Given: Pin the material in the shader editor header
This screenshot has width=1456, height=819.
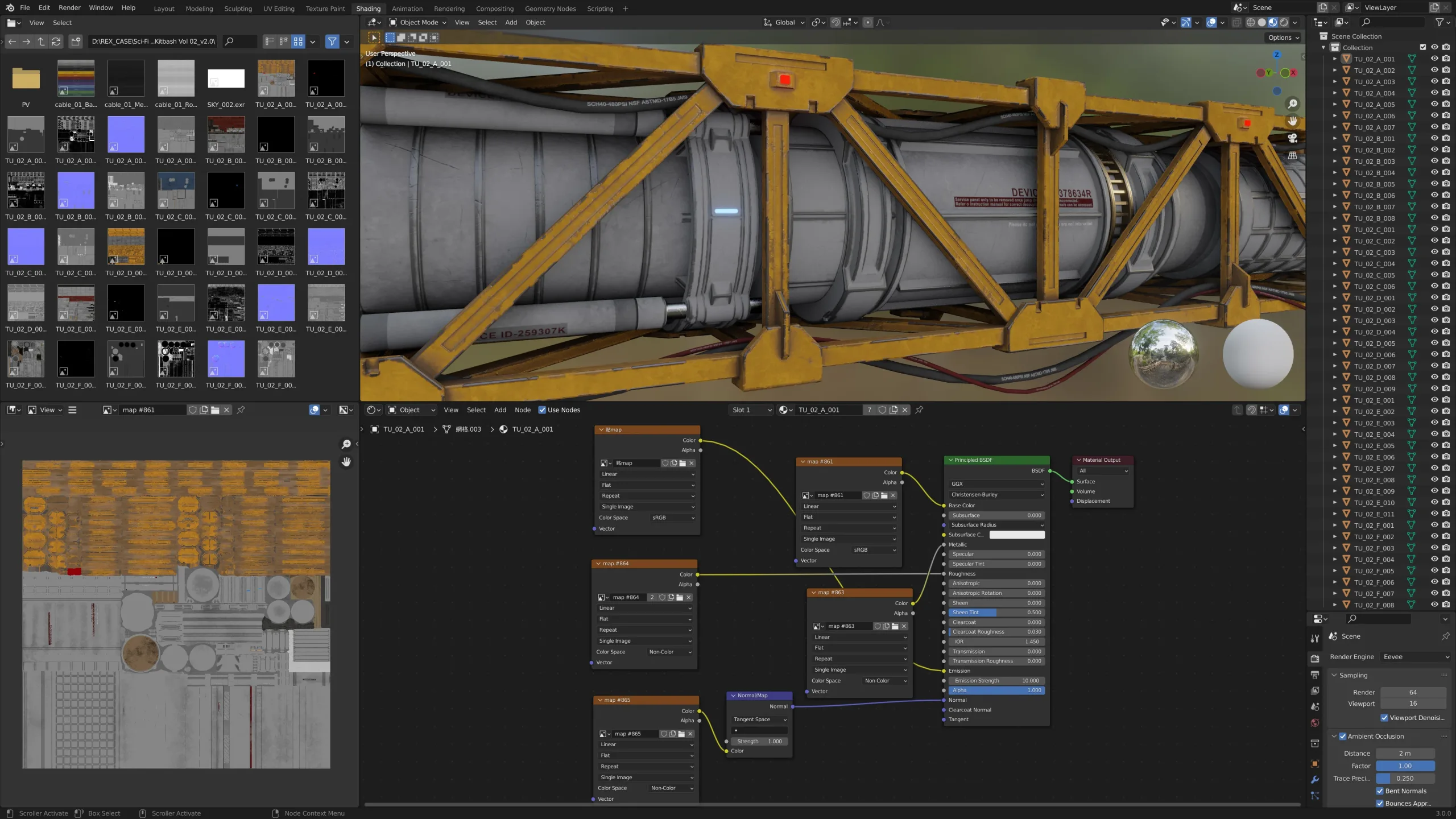Looking at the screenshot, I should coord(920,409).
